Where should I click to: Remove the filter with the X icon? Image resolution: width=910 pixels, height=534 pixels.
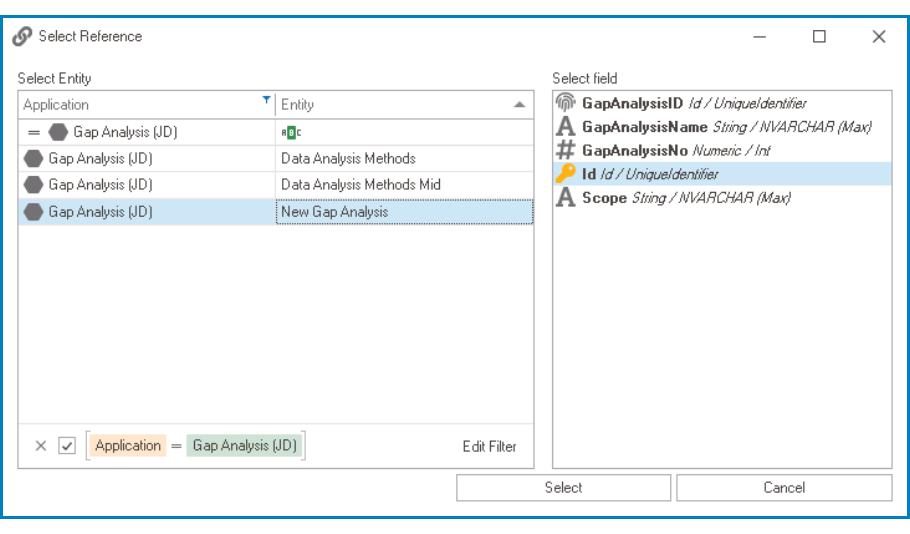[x=41, y=446]
